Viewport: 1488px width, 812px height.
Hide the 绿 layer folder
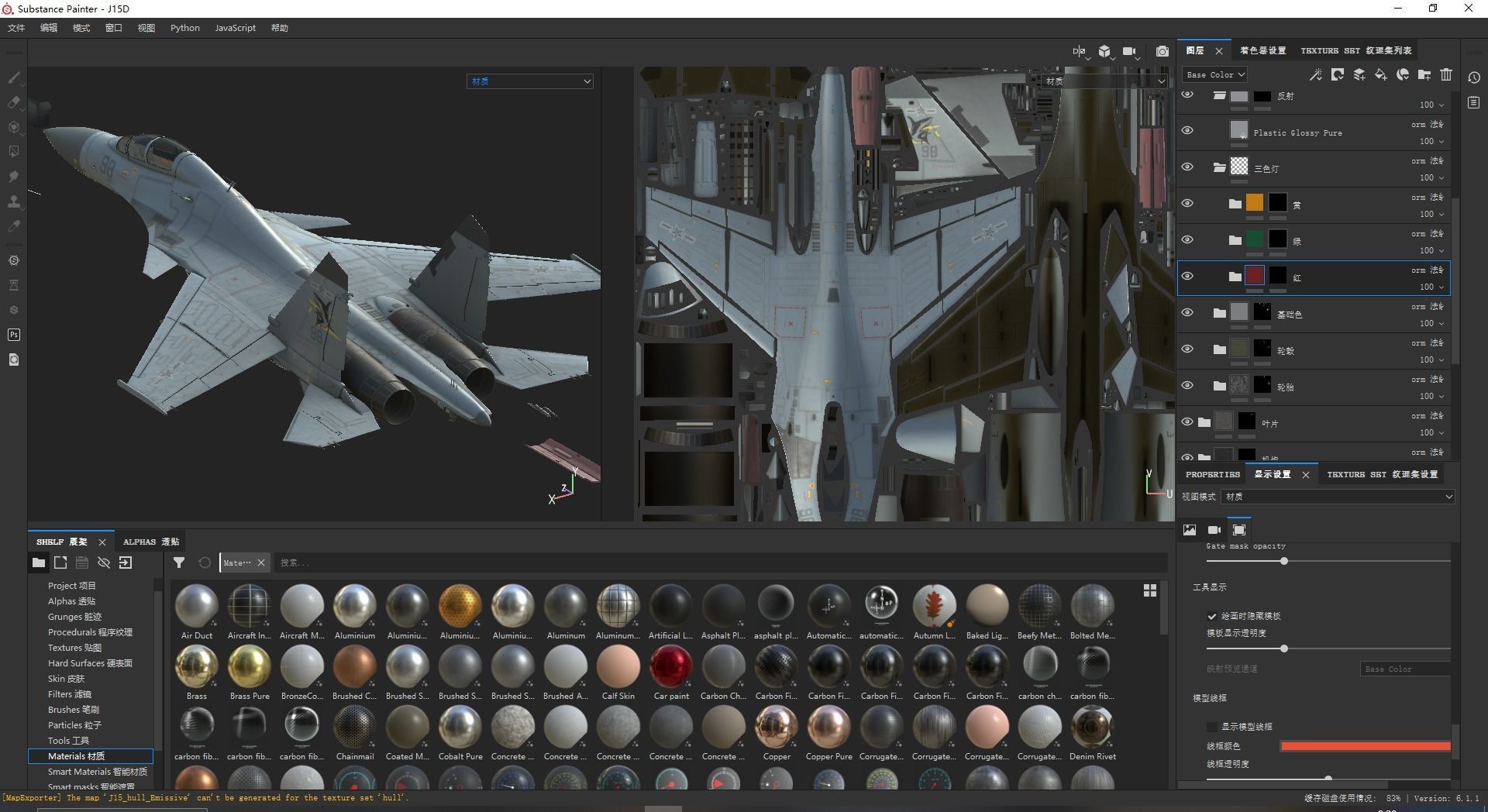1187,239
